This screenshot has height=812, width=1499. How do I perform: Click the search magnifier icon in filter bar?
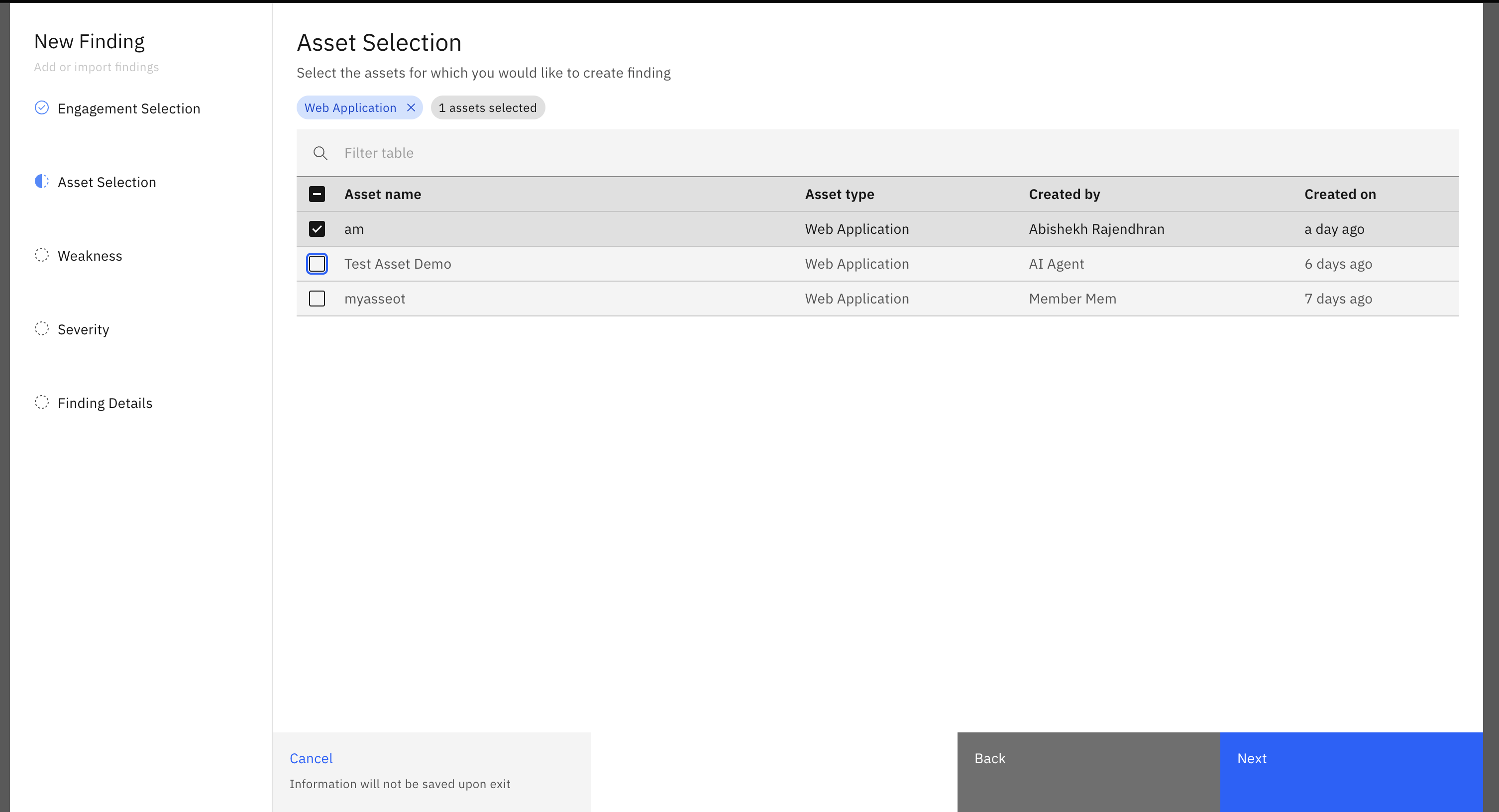click(320, 153)
